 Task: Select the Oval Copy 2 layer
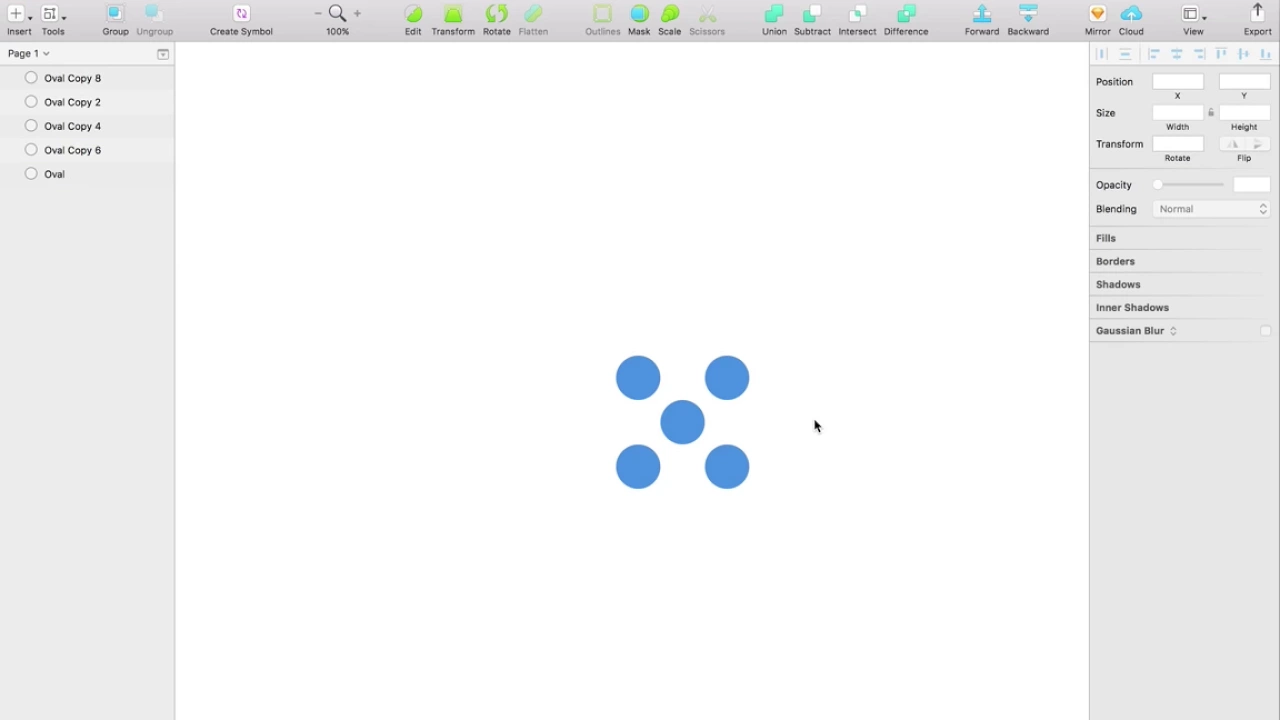pyautogui.click(x=87, y=102)
